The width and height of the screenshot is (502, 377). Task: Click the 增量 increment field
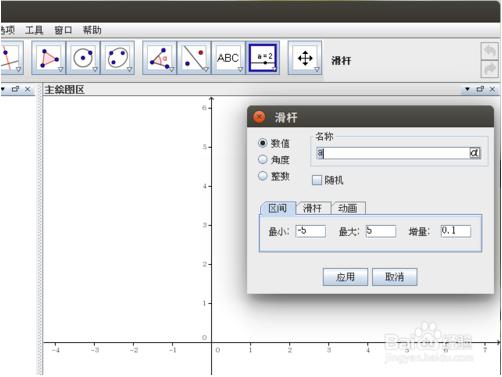(456, 231)
